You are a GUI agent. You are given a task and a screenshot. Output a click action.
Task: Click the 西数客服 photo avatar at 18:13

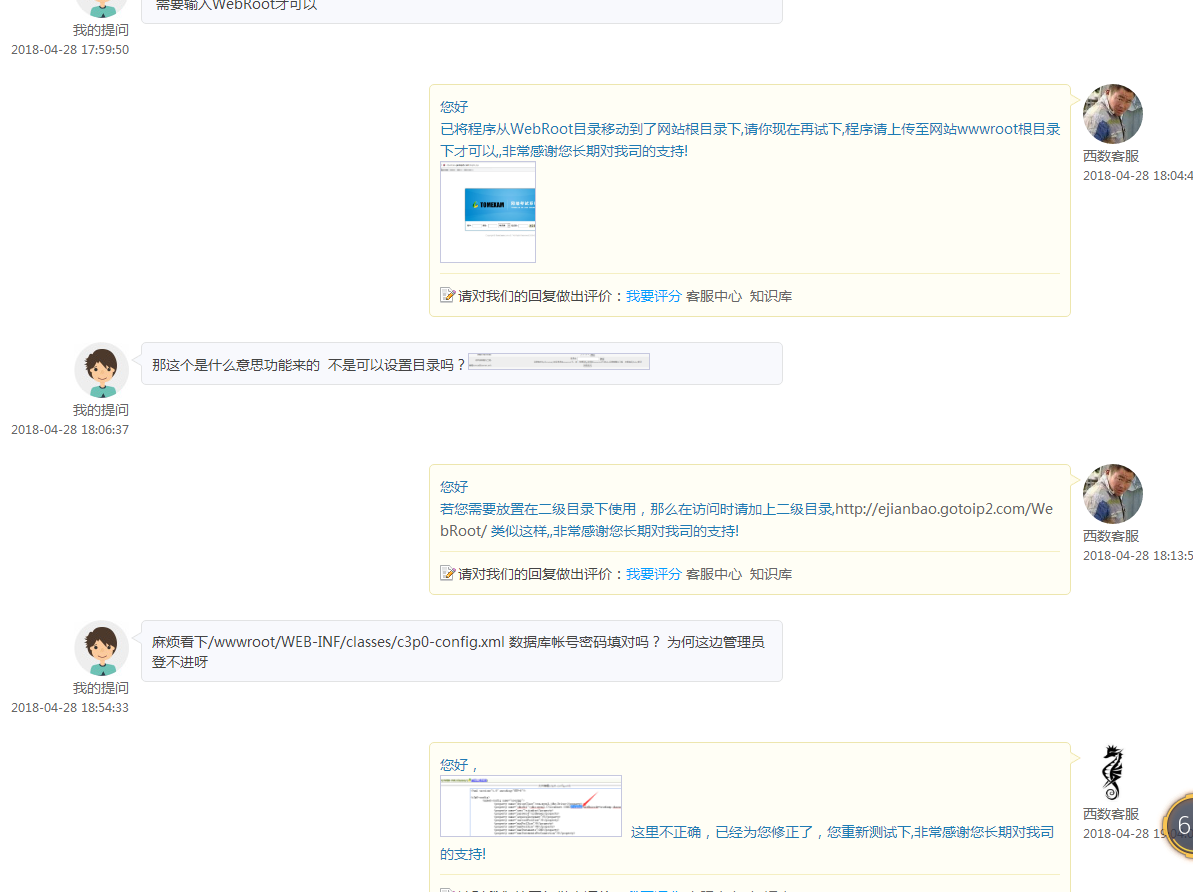tap(1112, 494)
